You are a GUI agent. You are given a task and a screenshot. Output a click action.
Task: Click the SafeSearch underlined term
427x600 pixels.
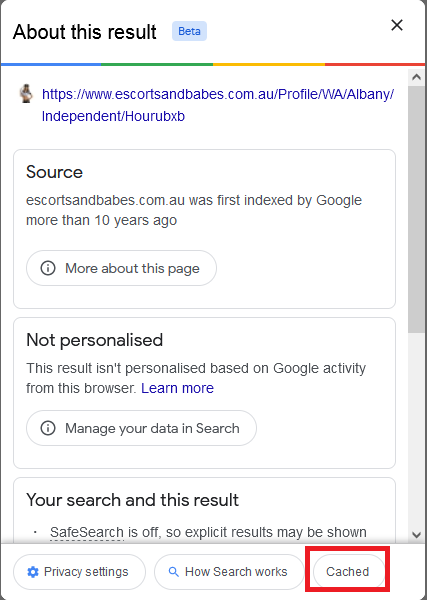(87, 532)
